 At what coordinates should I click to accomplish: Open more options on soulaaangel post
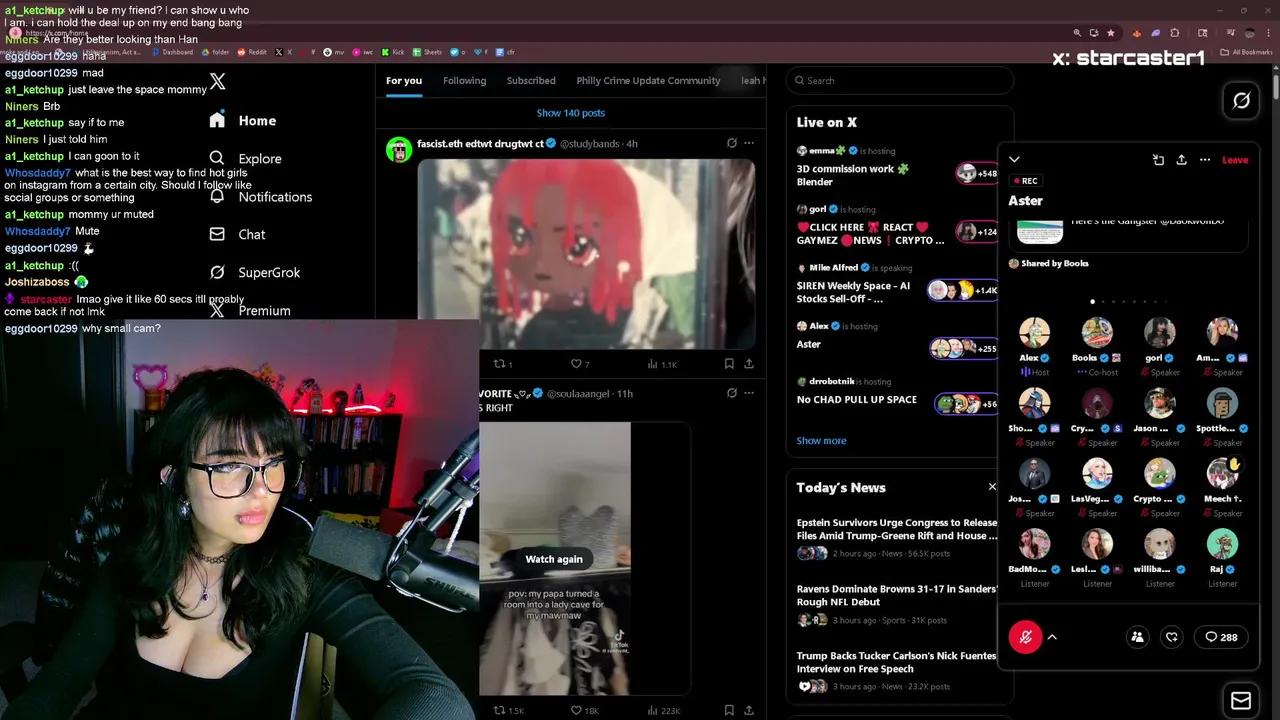[x=749, y=393]
